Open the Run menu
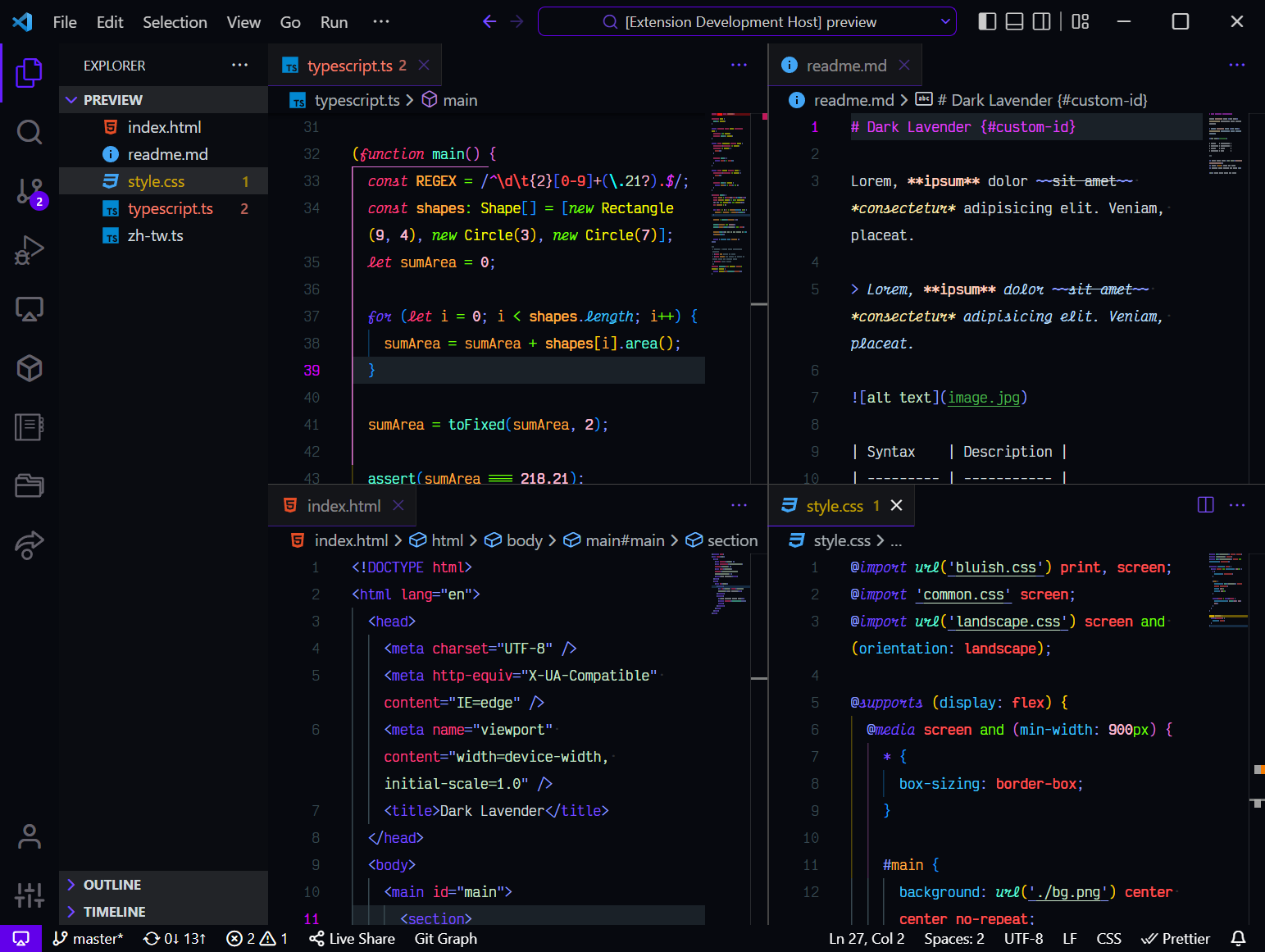The width and height of the screenshot is (1265, 952). [334, 22]
